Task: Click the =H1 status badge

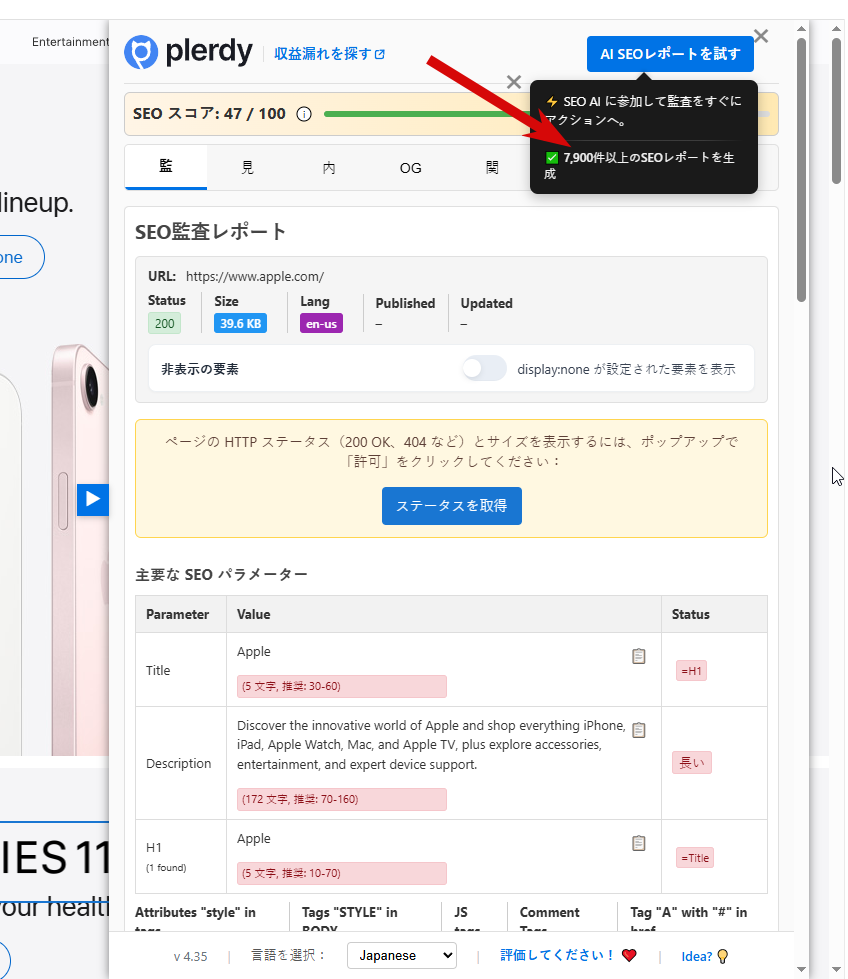Action: tap(691, 671)
